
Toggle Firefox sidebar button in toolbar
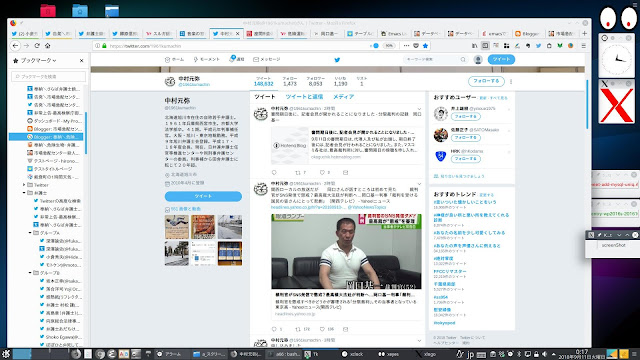coord(485,46)
